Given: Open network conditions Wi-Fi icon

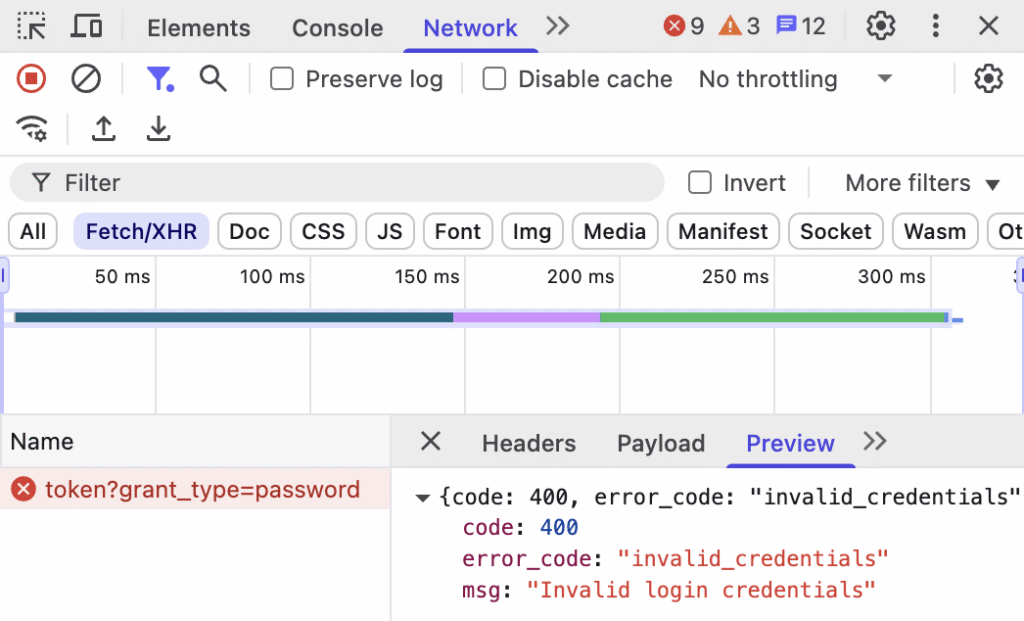Looking at the screenshot, I should pyautogui.click(x=32, y=129).
